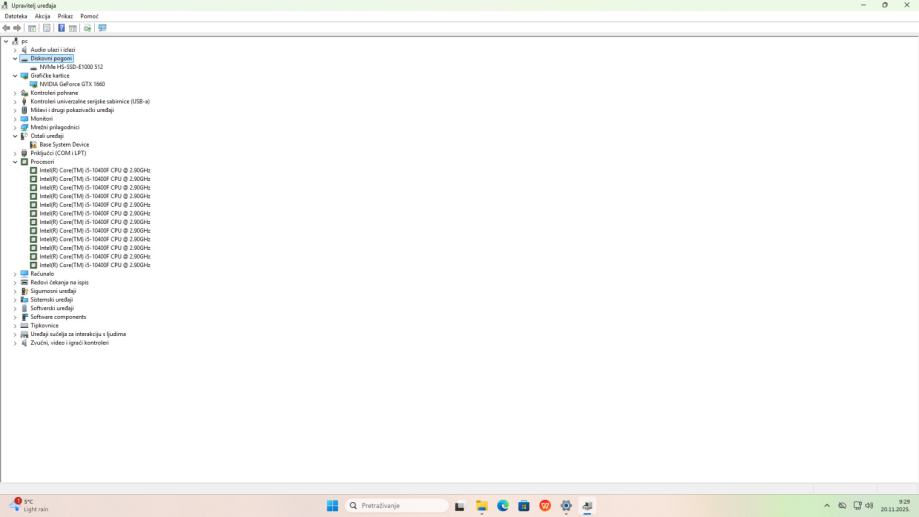The height and width of the screenshot is (517, 919).
Task: Open the Datoteka menu
Action: (16, 16)
